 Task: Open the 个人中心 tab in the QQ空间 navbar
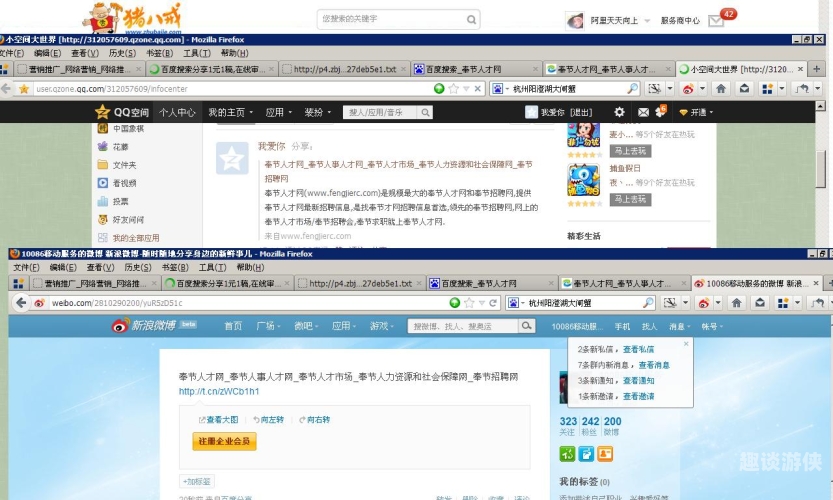pyautogui.click(x=177, y=112)
